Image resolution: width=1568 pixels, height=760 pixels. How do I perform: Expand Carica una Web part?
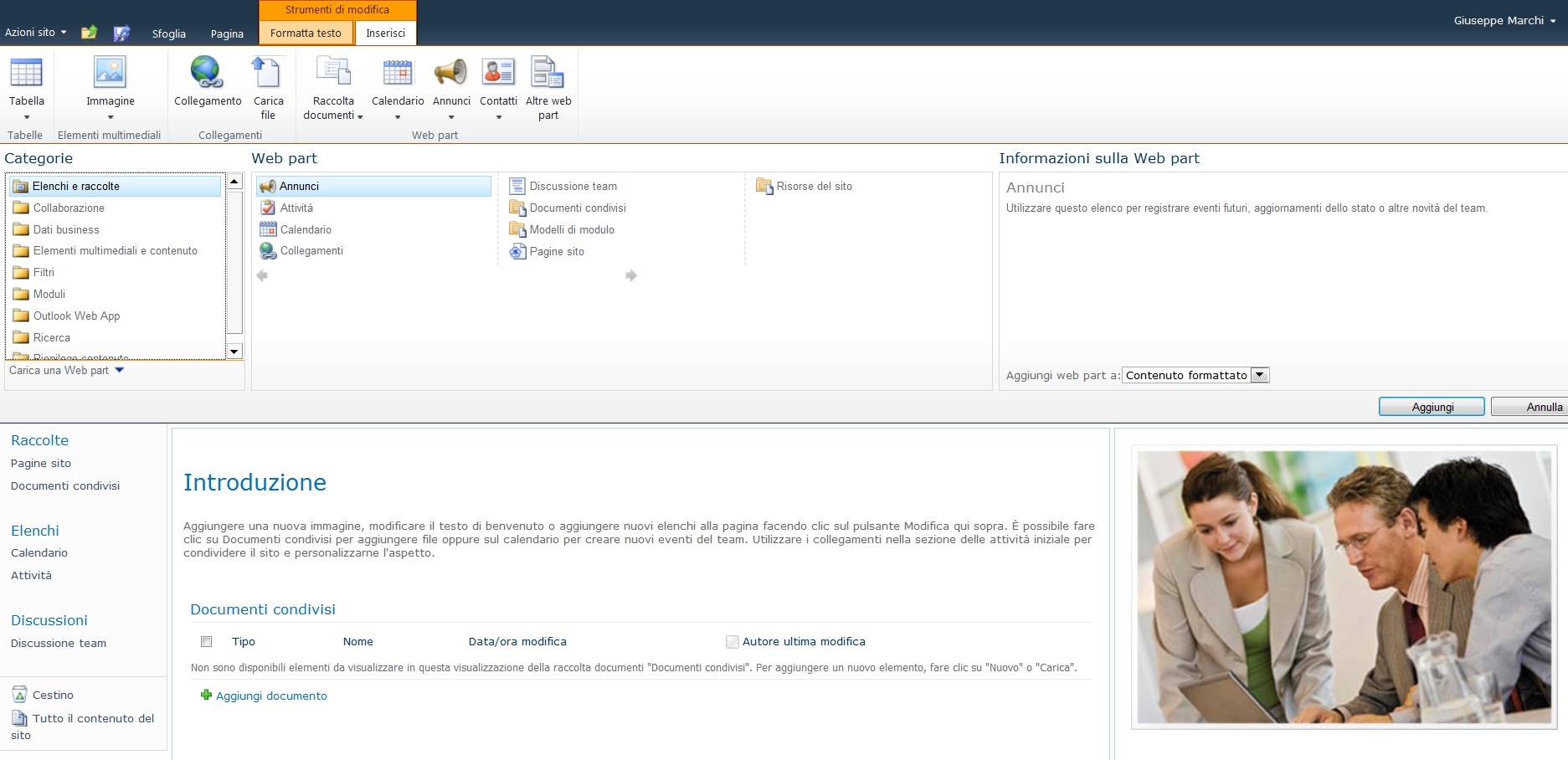[66, 370]
